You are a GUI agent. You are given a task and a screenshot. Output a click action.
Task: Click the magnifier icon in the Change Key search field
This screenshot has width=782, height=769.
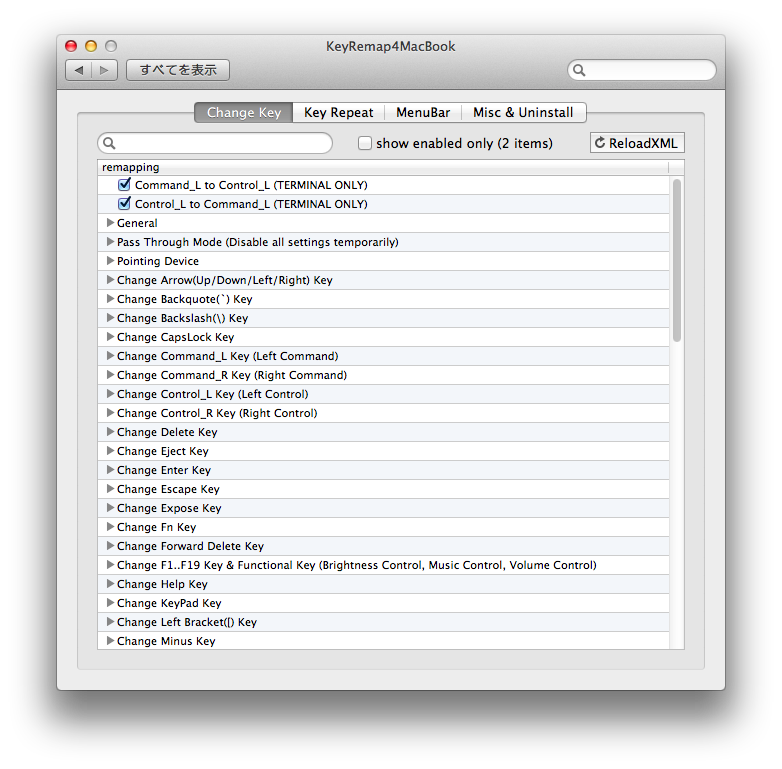[x=109, y=144]
